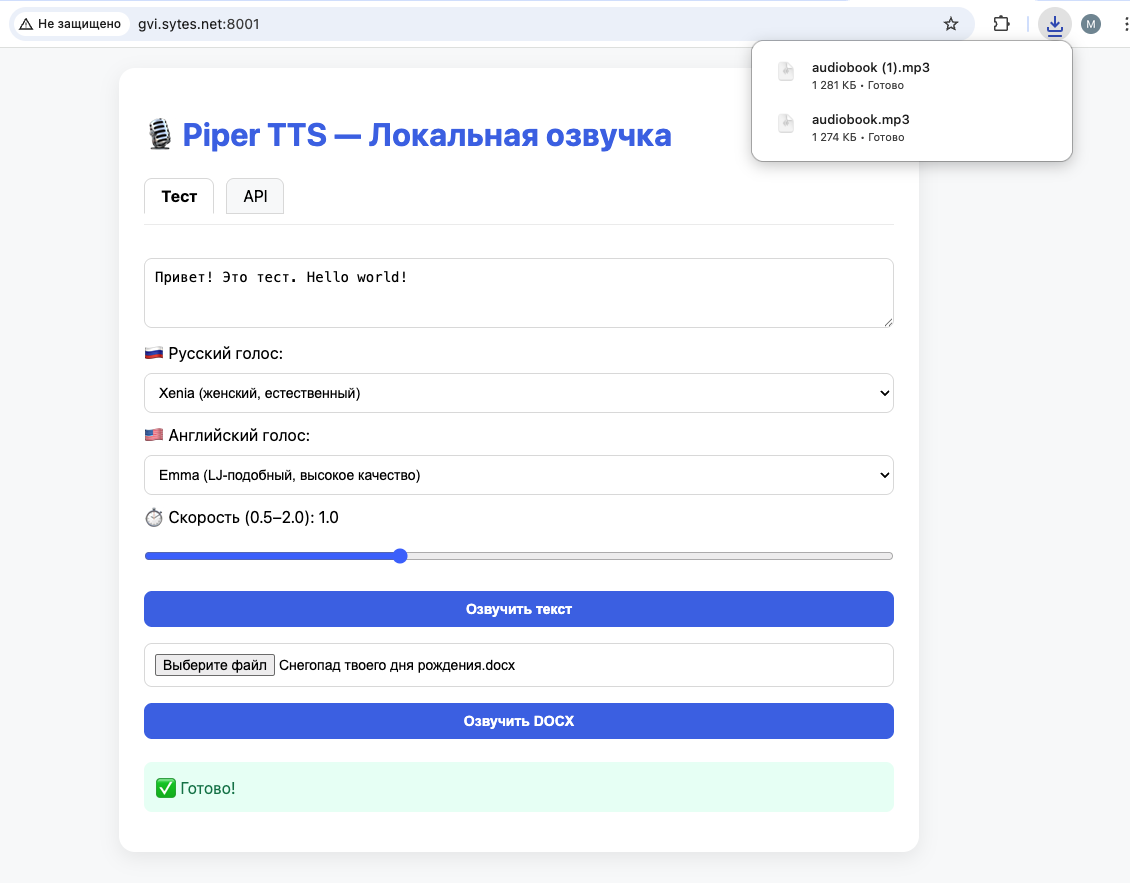1130x883 pixels.
Task: Click the green checkmark in Готово message
Action: point(165,788)
